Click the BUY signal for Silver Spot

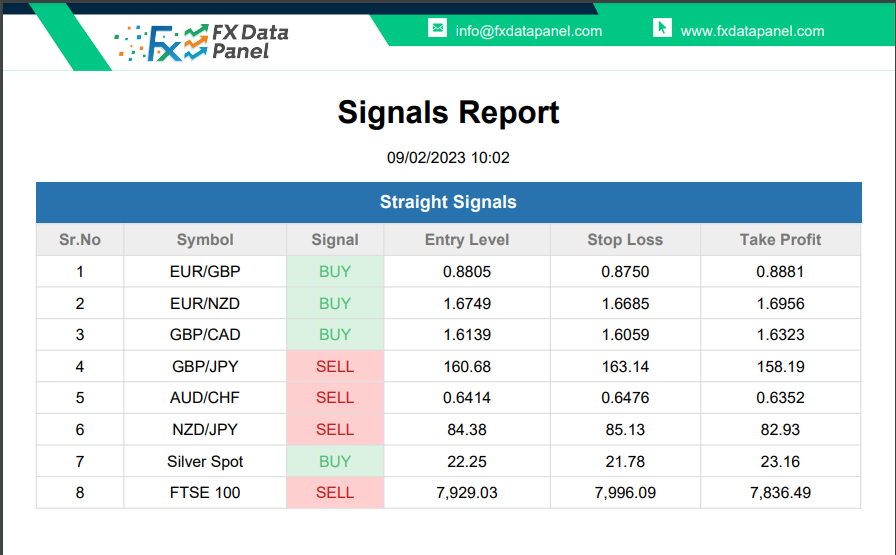point(335,461)
